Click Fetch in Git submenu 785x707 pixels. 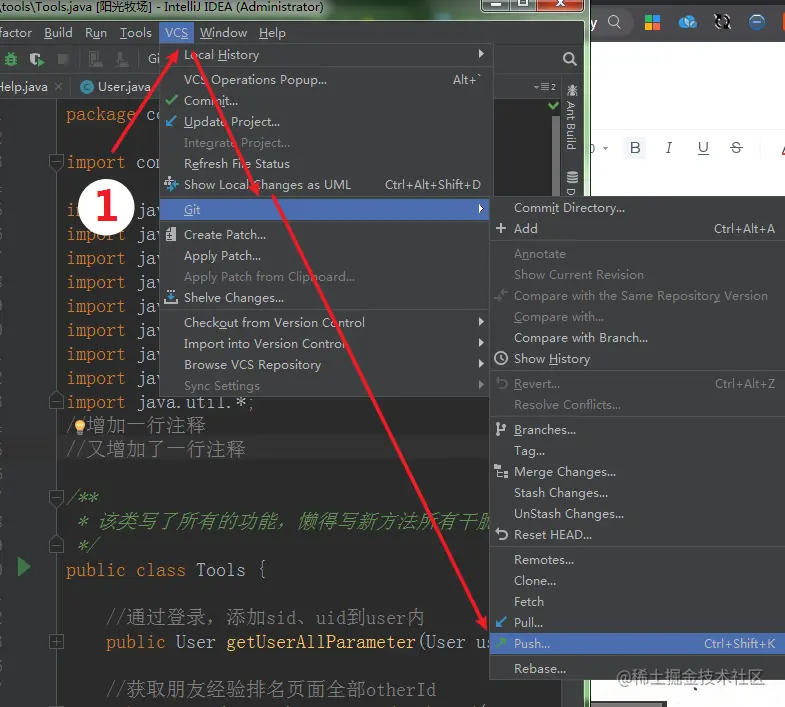(637, 602)
